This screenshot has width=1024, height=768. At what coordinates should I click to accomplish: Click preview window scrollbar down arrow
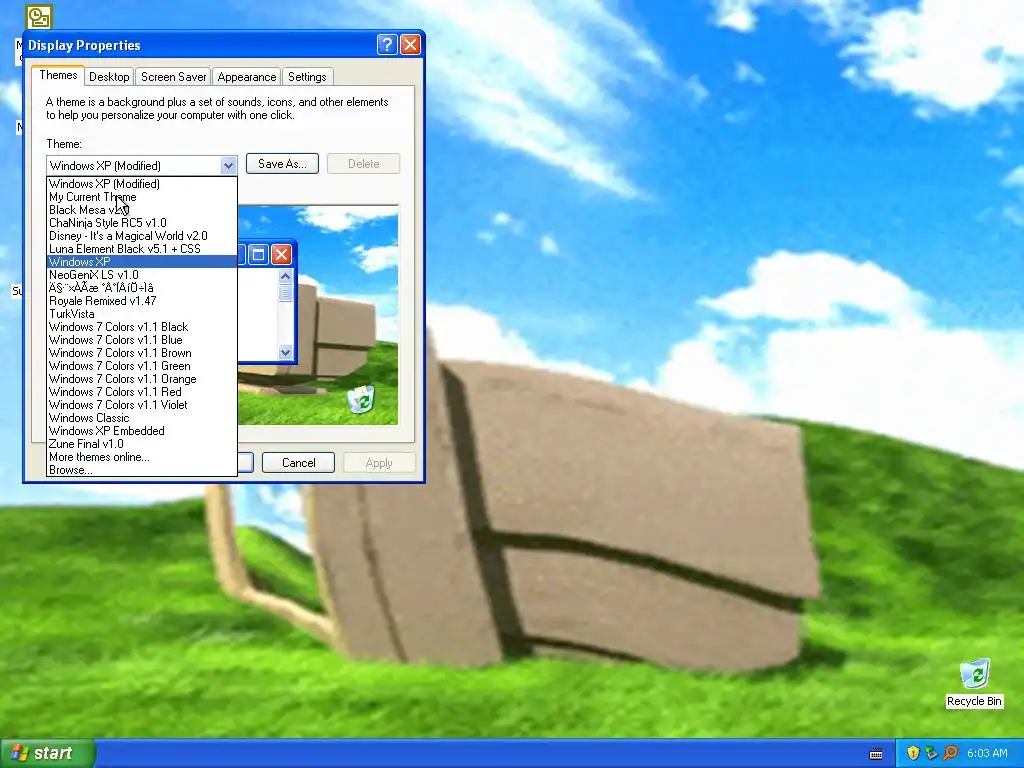[285, 353]
